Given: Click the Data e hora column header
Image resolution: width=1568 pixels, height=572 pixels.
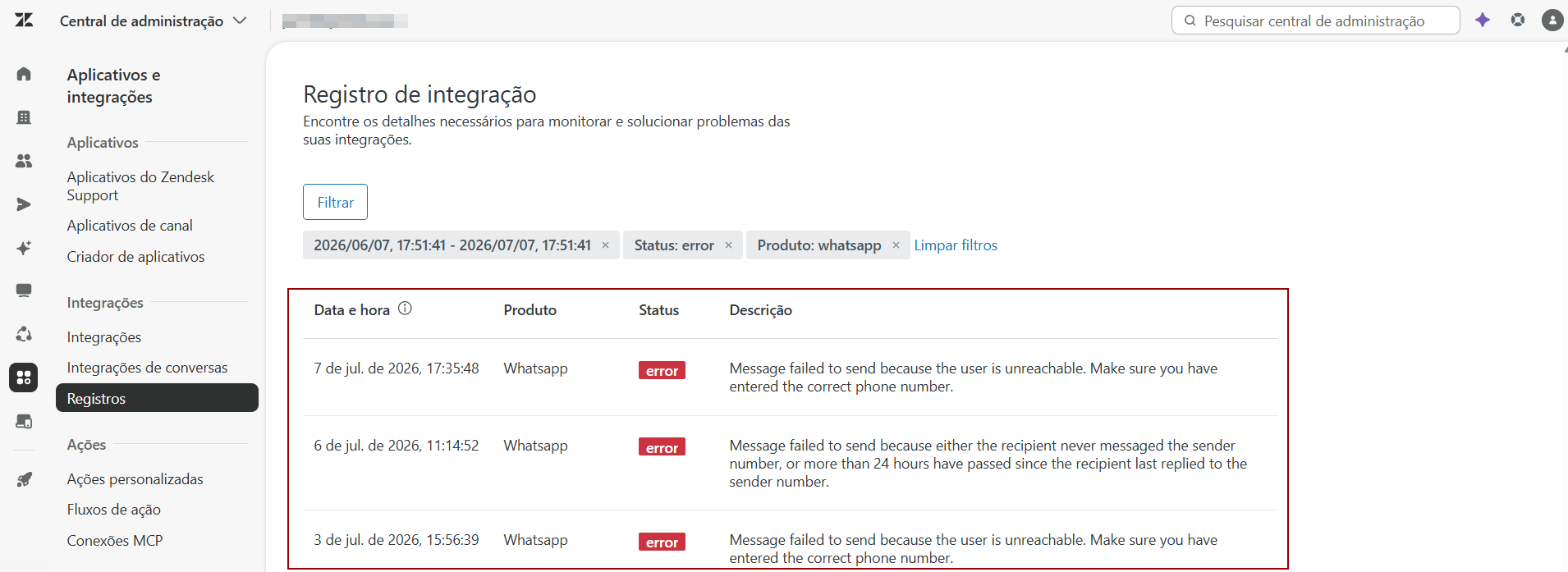Looking at the screenshot, I should pos(351,310).
